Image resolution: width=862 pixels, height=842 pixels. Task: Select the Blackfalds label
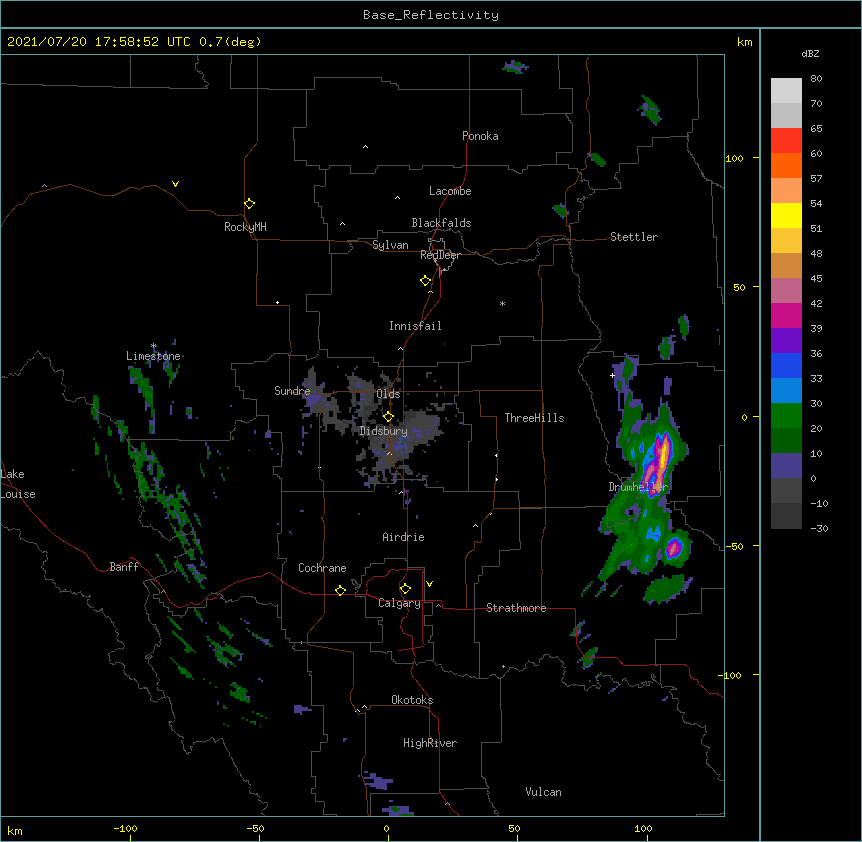pyautogui.click(x=441, y=223)
